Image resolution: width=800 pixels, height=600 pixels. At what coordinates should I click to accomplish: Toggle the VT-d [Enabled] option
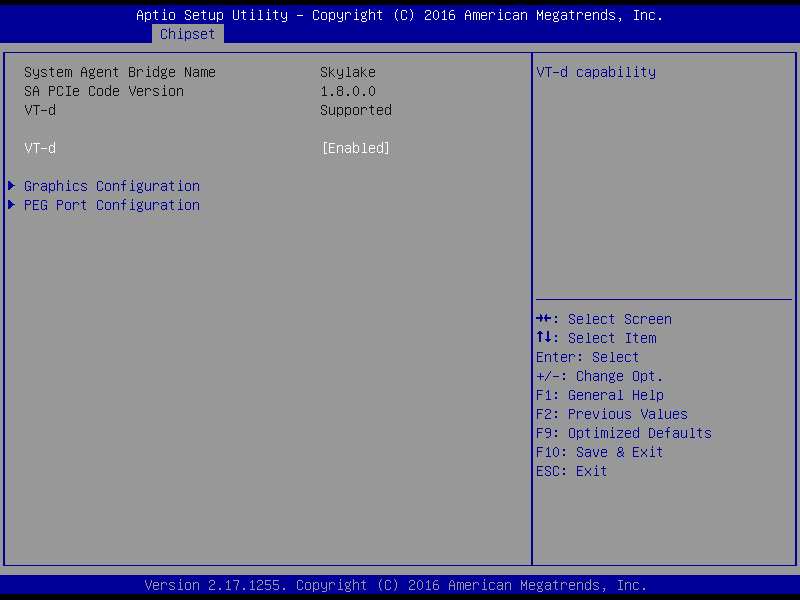coord(356,148)
